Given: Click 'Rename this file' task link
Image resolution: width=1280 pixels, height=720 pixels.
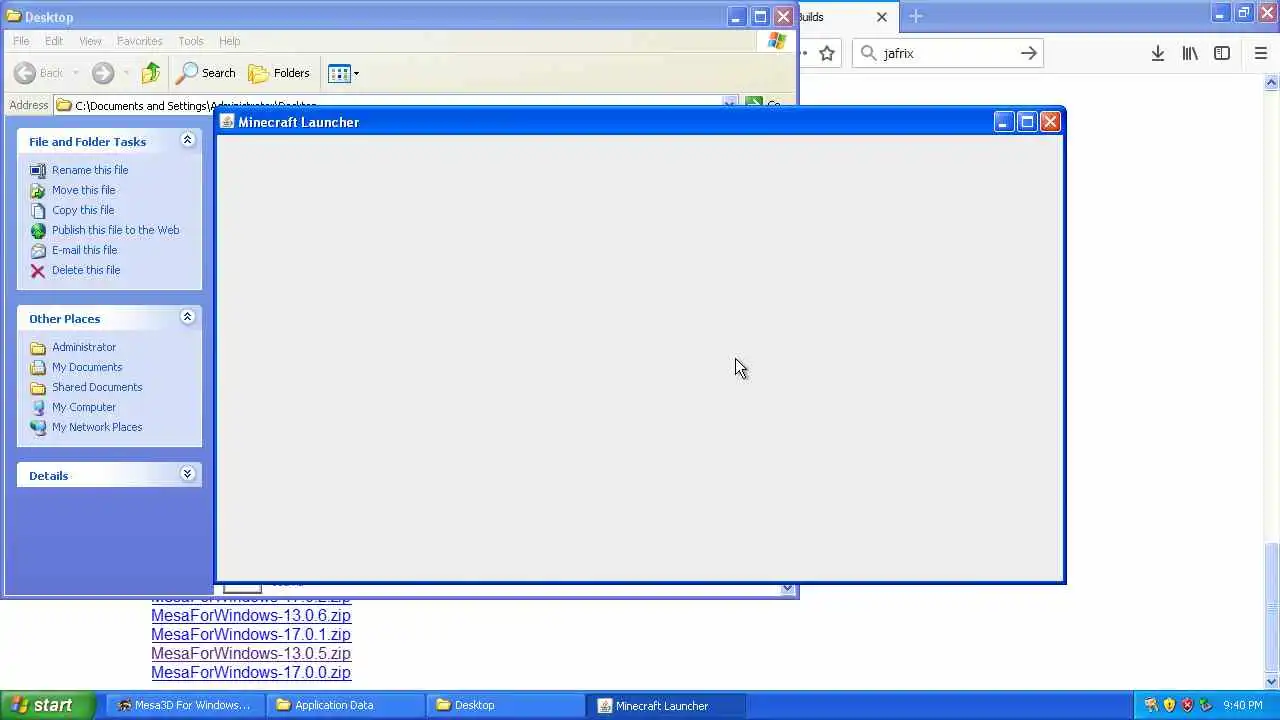Looking at the screenshot, I should (x=90, y=170).
